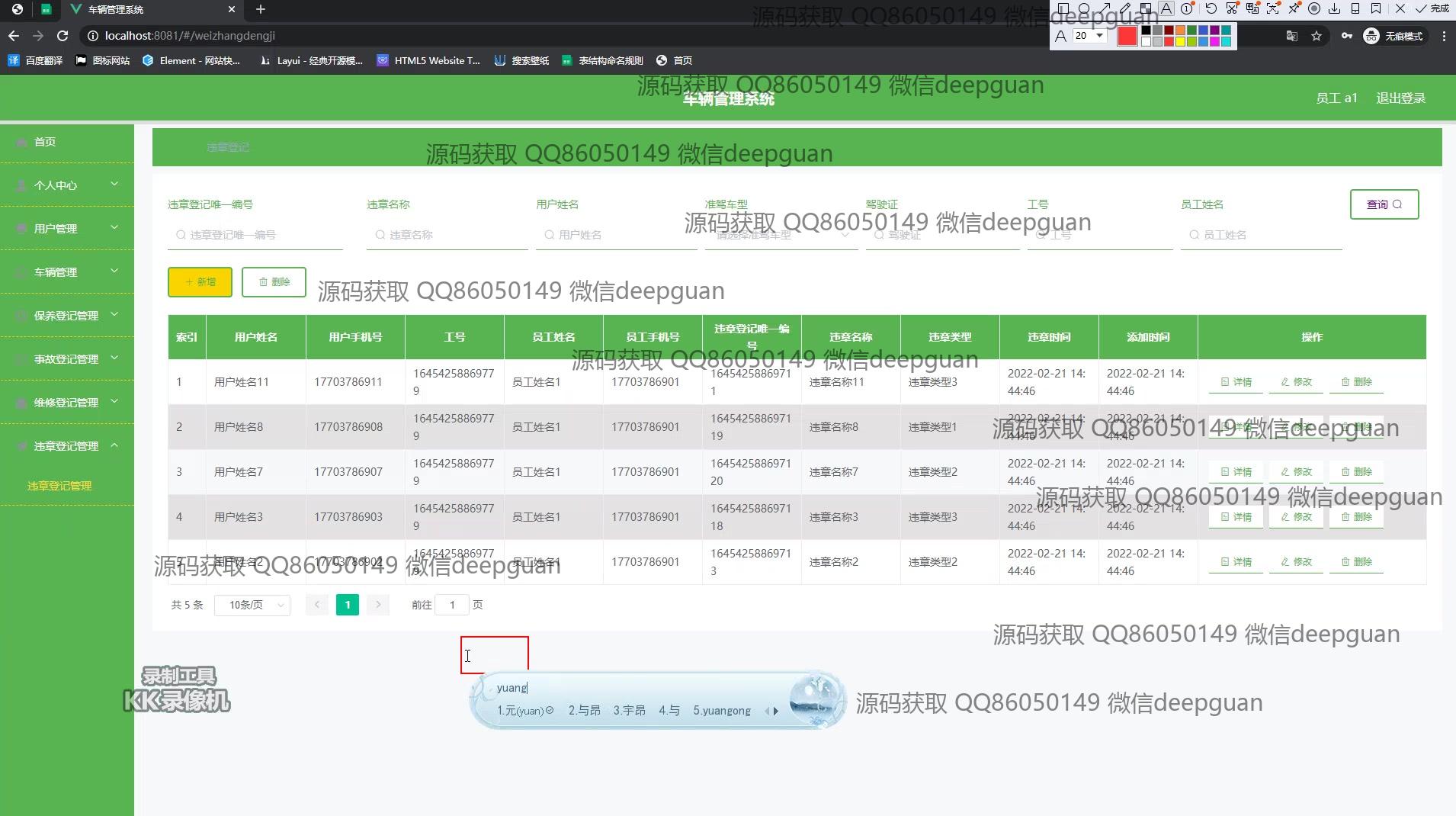
Task: Select the rectangle annotation tool
Action: tap(1063, 9)
